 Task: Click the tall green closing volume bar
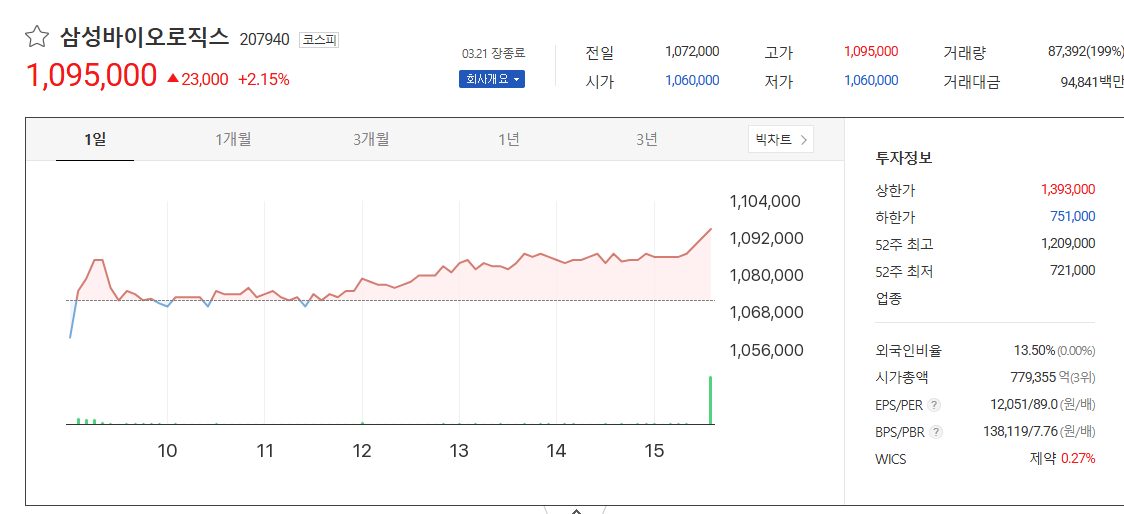[710, 400]
